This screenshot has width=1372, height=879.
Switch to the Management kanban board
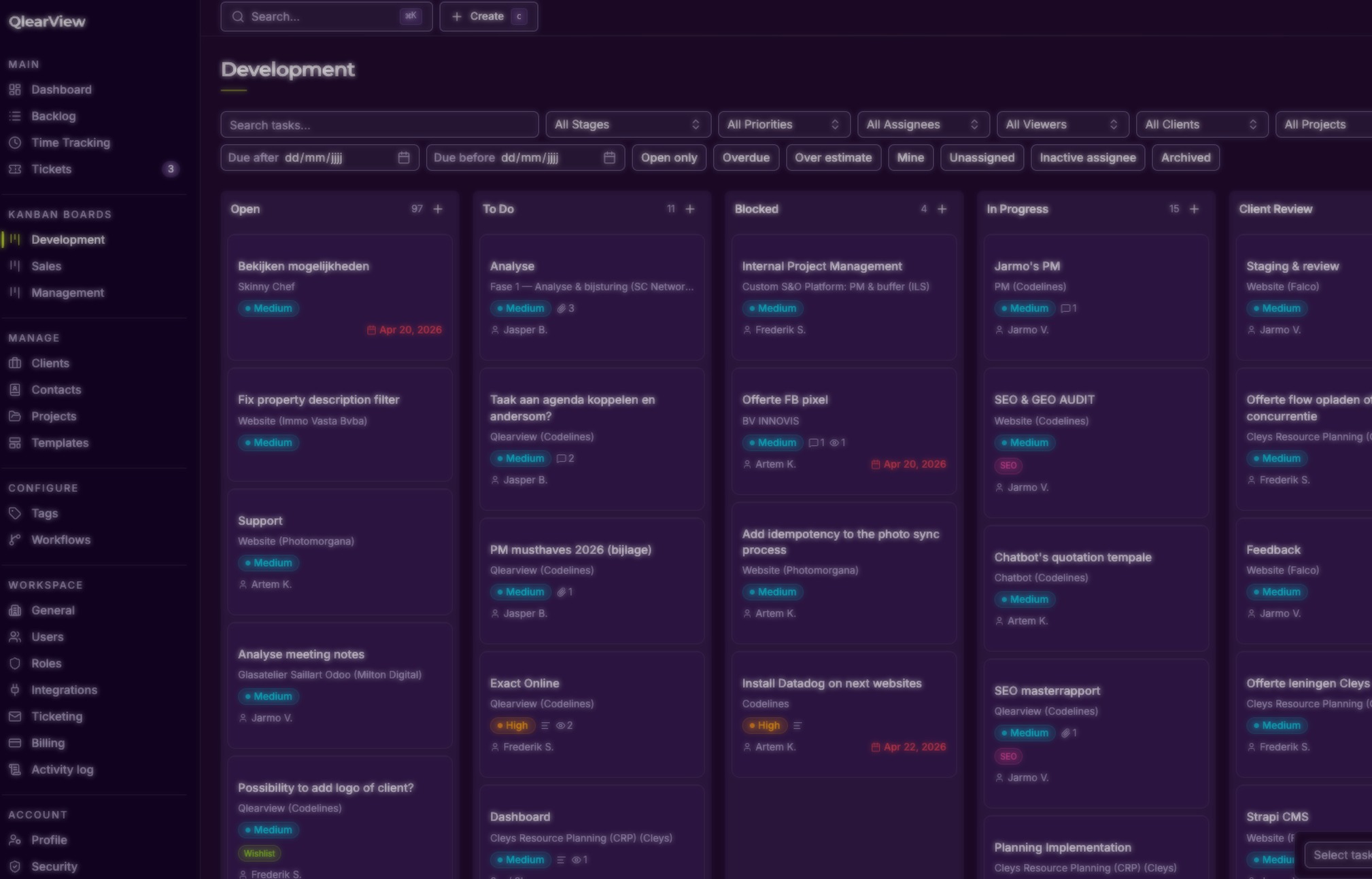(67, 293)
